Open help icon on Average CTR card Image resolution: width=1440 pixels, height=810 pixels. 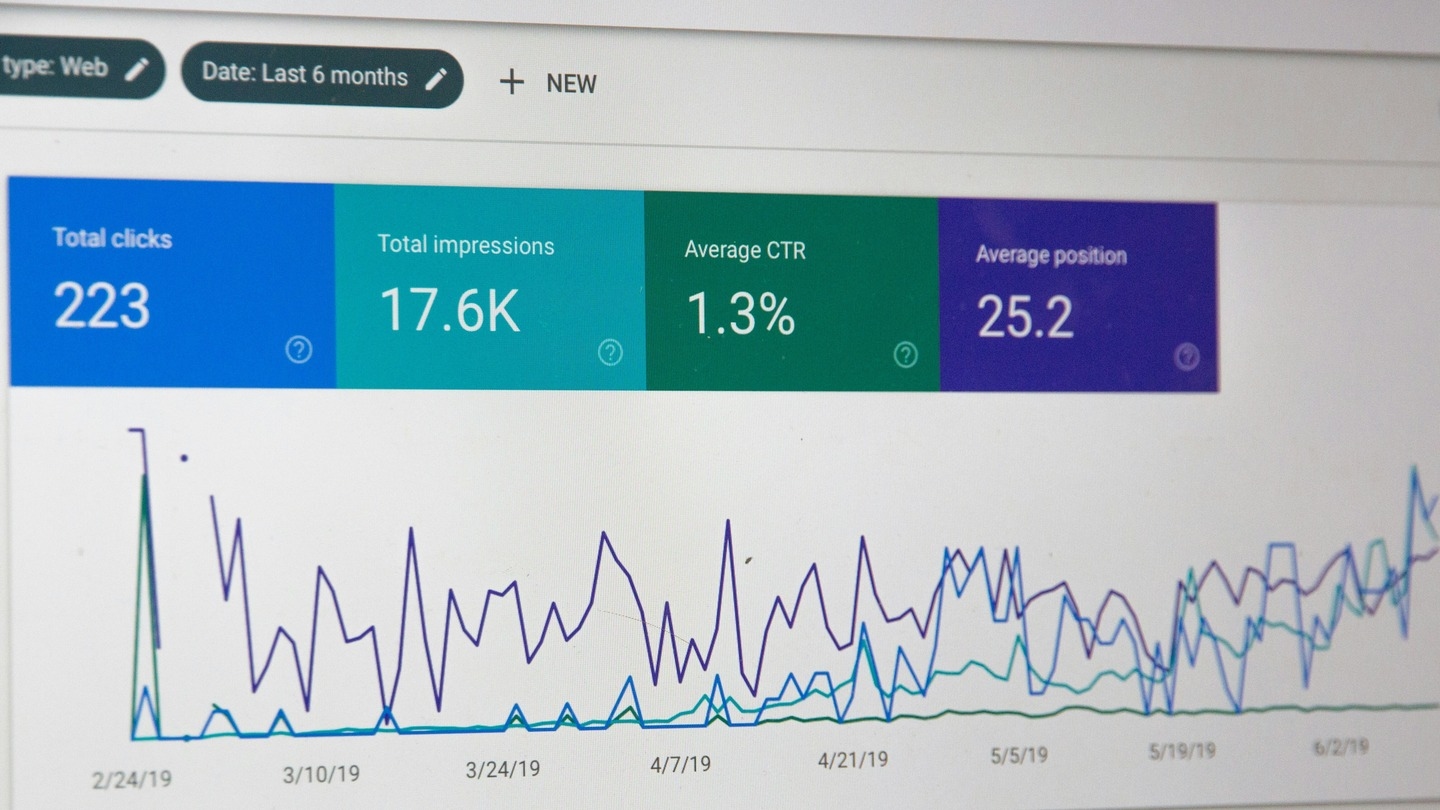coord(905,354)
